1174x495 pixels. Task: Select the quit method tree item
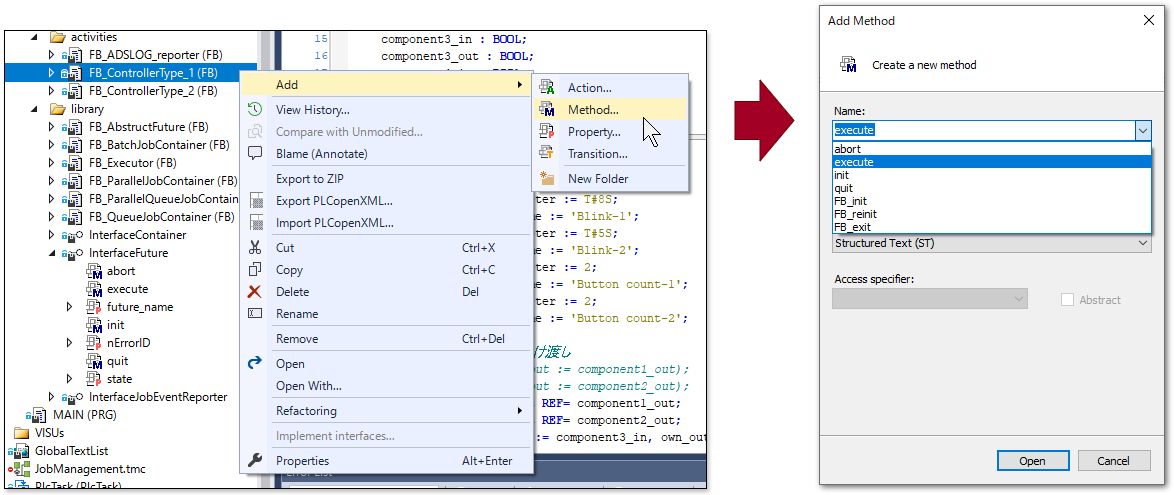pyautogui.click(x=118, y=361)
